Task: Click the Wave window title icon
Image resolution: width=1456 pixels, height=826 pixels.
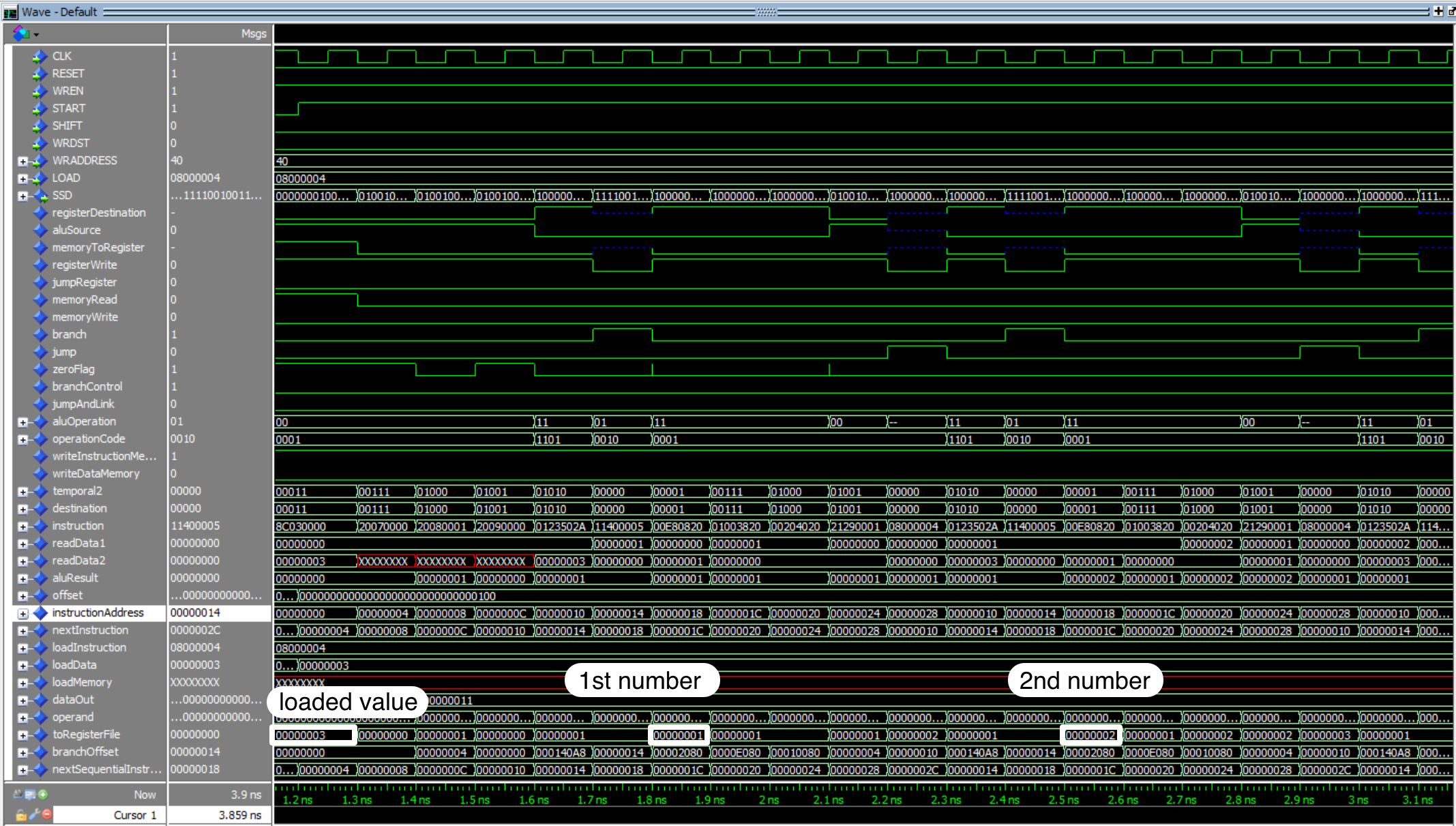Action: pos(10,12)
